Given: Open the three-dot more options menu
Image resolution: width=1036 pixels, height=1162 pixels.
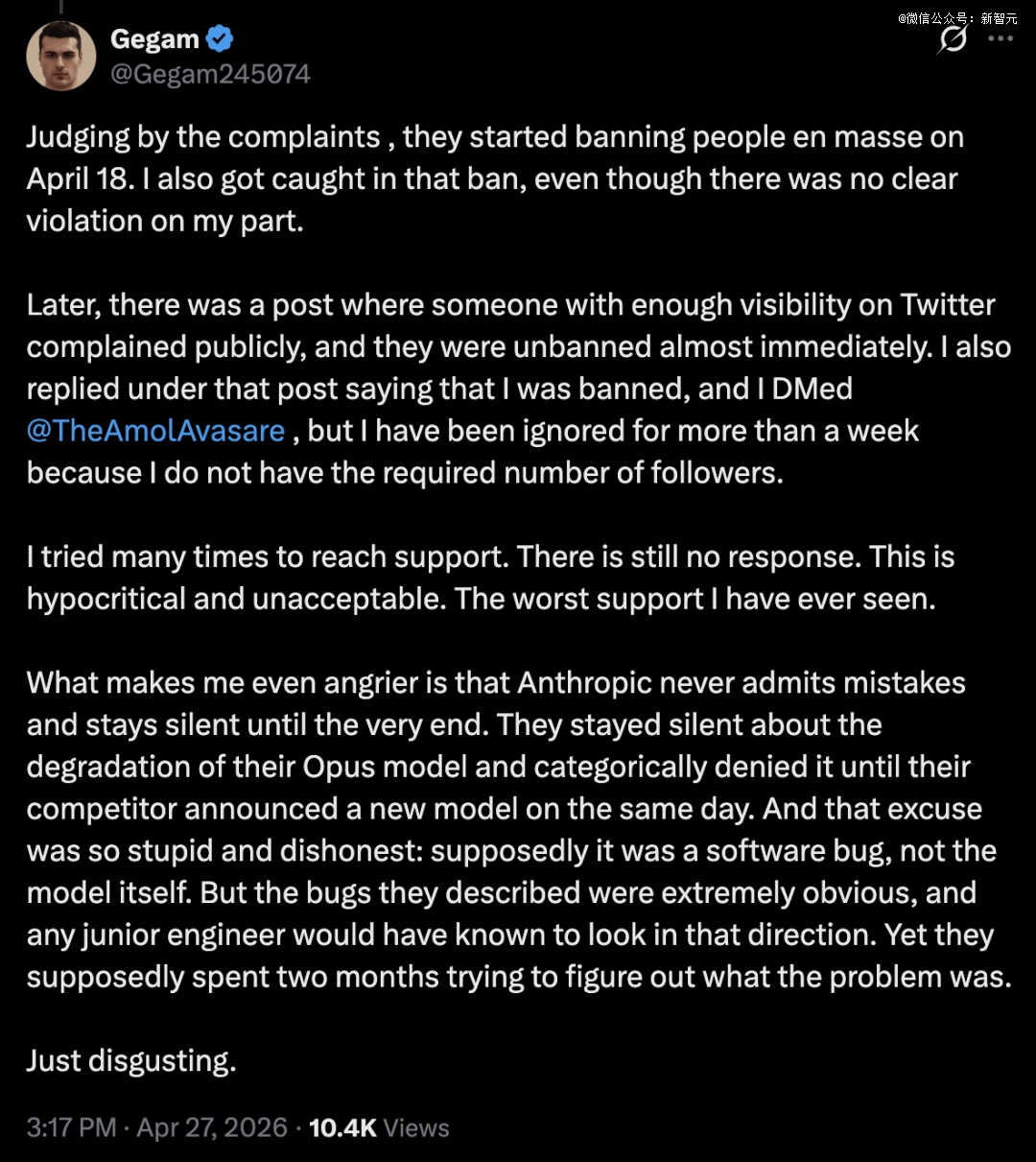Looking at the screenshot, I should (x=1001, y=39).
